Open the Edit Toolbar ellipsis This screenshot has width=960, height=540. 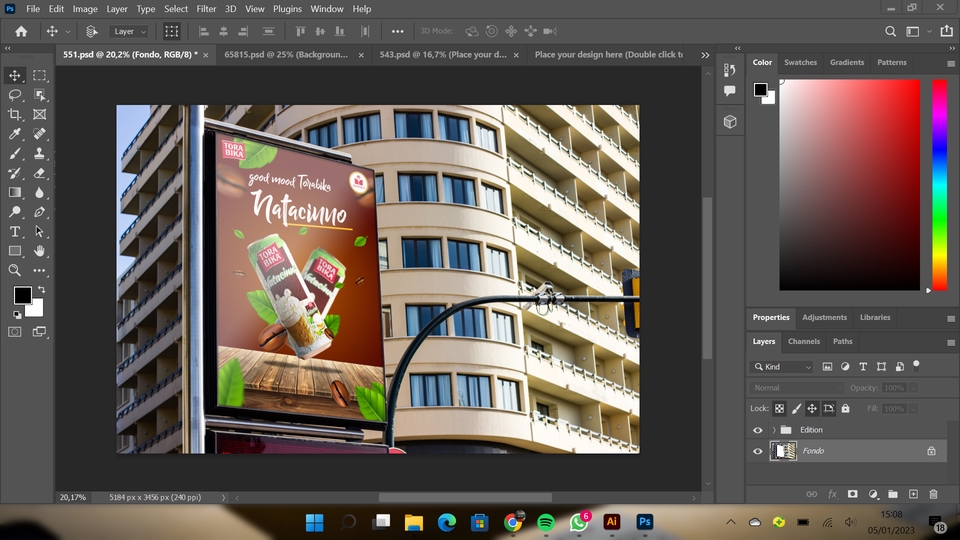click(x=40, y=270)
